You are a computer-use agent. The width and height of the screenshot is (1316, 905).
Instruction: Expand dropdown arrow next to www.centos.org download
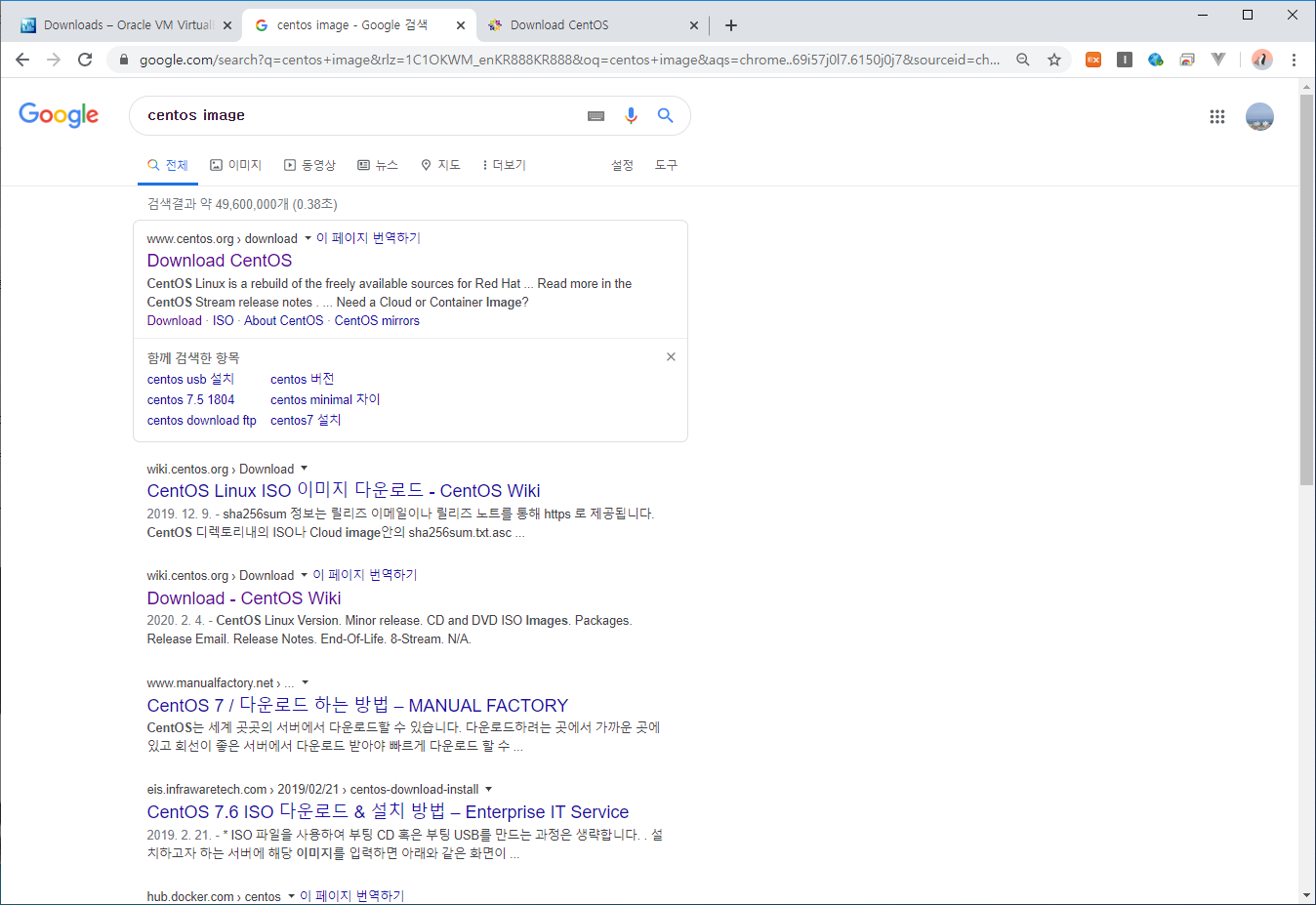[308, 238]
